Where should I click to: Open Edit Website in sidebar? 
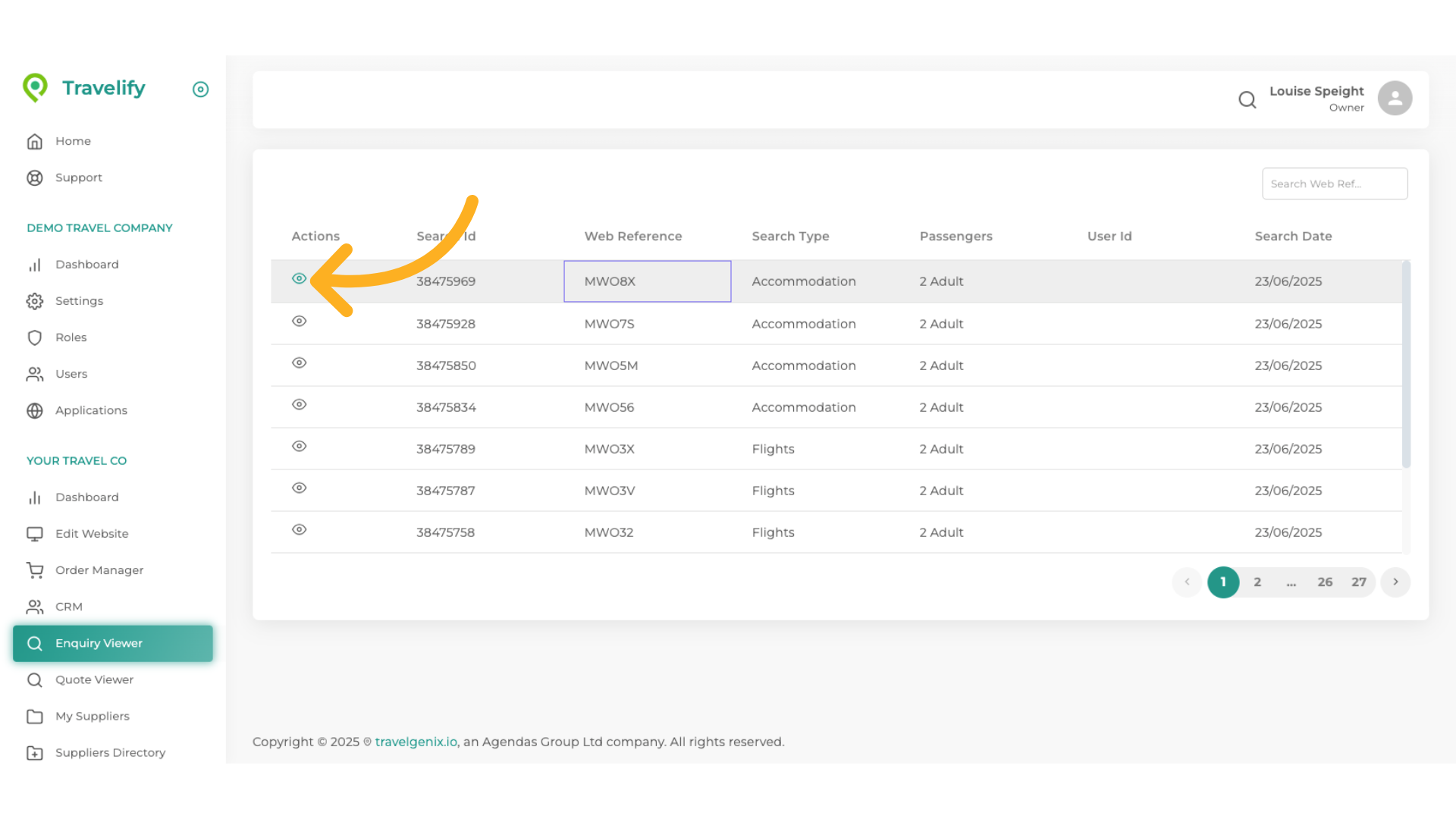[x=91, y=534]
